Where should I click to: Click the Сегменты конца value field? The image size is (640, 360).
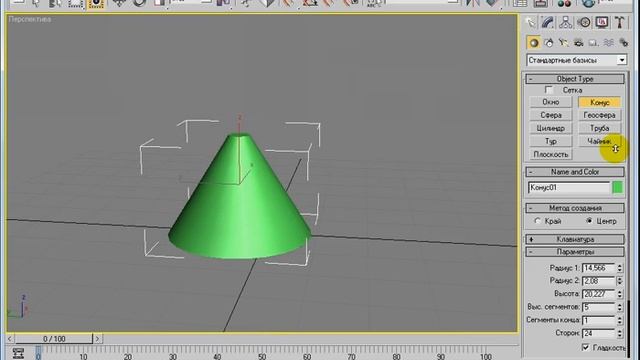coord(598,320)
